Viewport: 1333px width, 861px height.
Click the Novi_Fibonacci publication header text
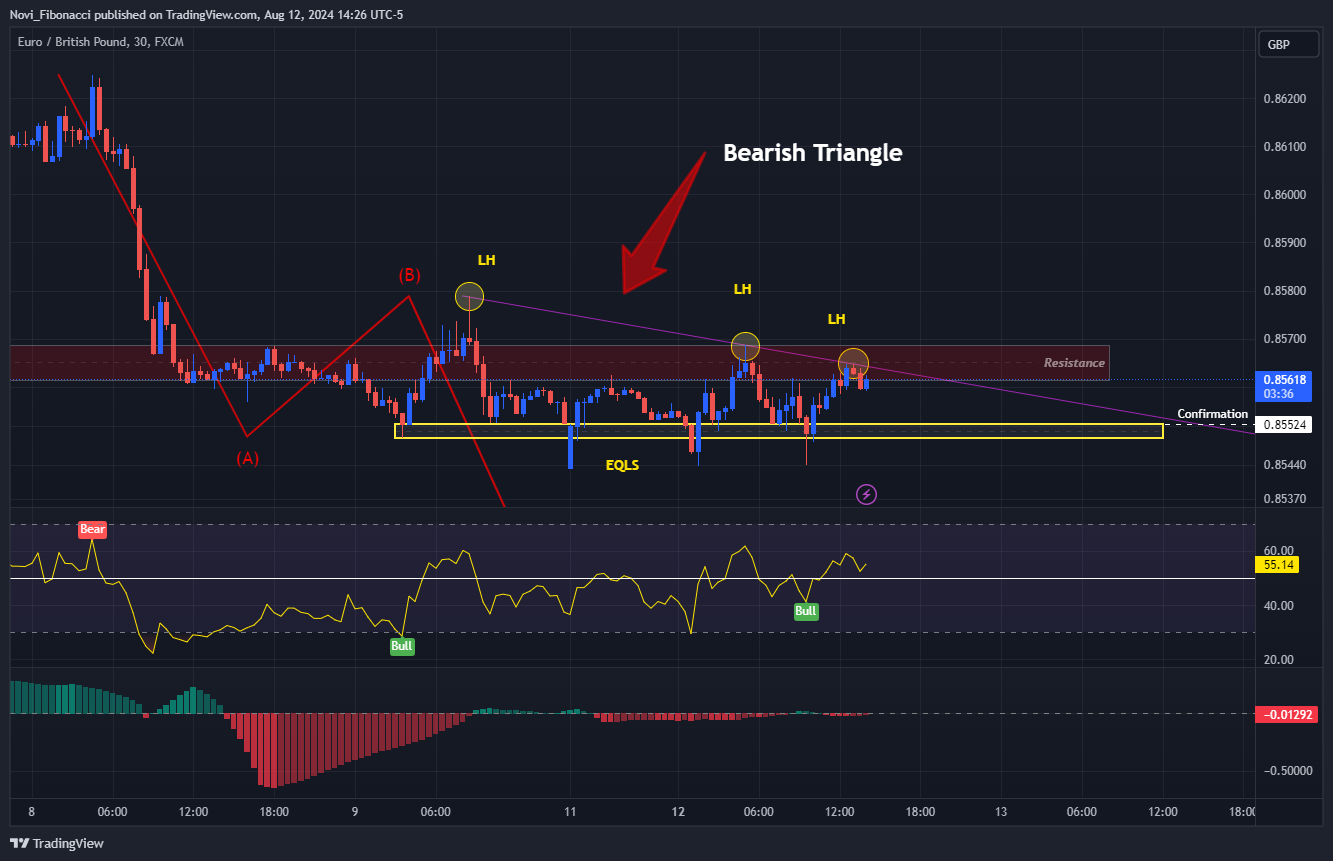[206, 15]
